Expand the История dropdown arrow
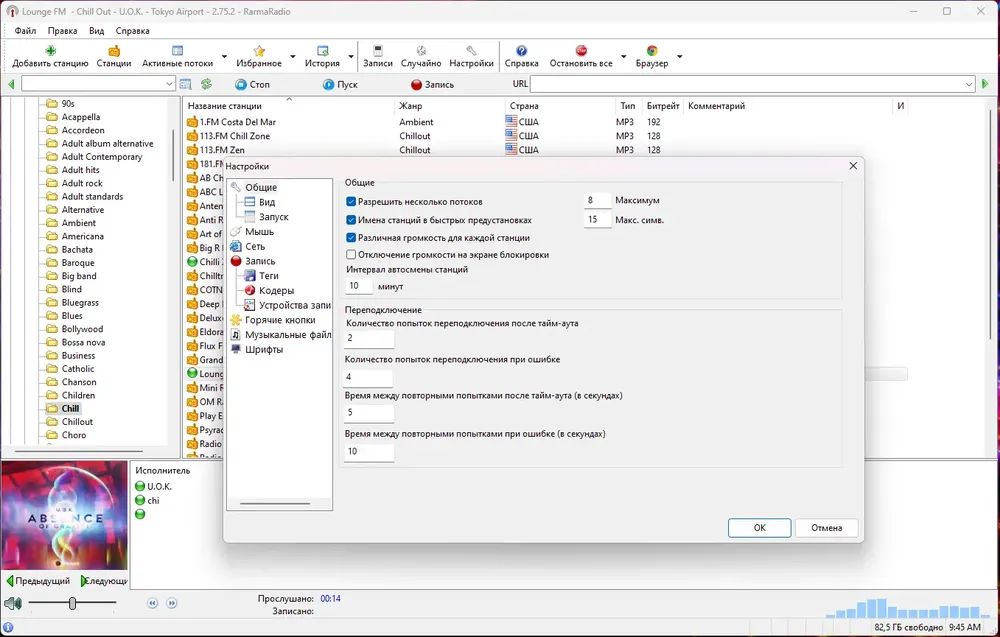Image resolution: width=1000 pixels, height=637 pixels. coord(351,57)
